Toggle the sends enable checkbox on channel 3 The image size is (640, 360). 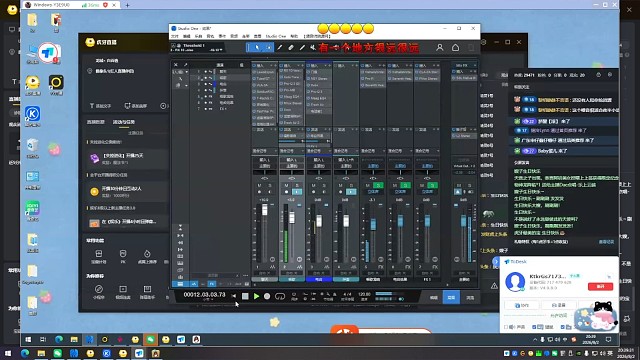point(308,130)
